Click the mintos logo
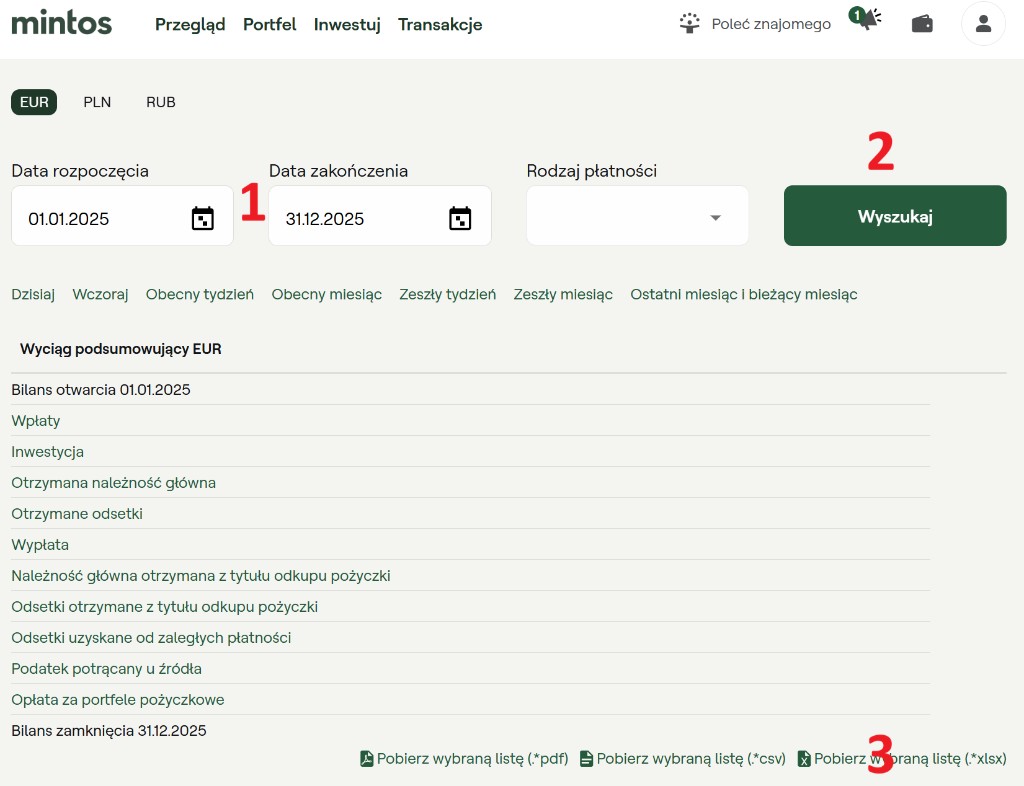Screen dimensions: 1024x786 coord(61,23)
